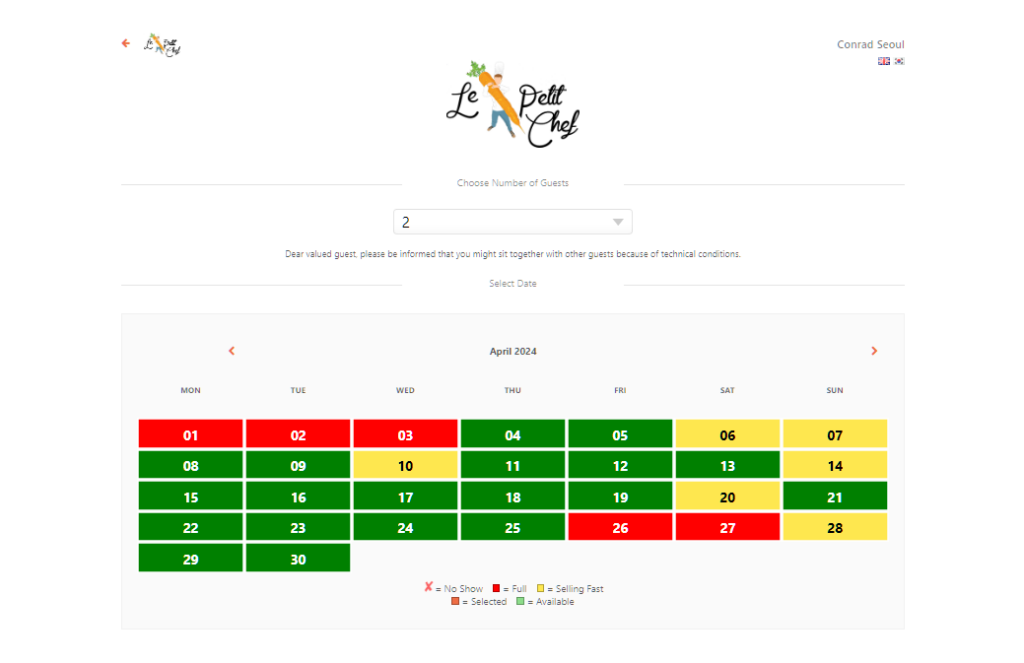
Task: Click the green Available legend swatch
Action: [520, 601]
